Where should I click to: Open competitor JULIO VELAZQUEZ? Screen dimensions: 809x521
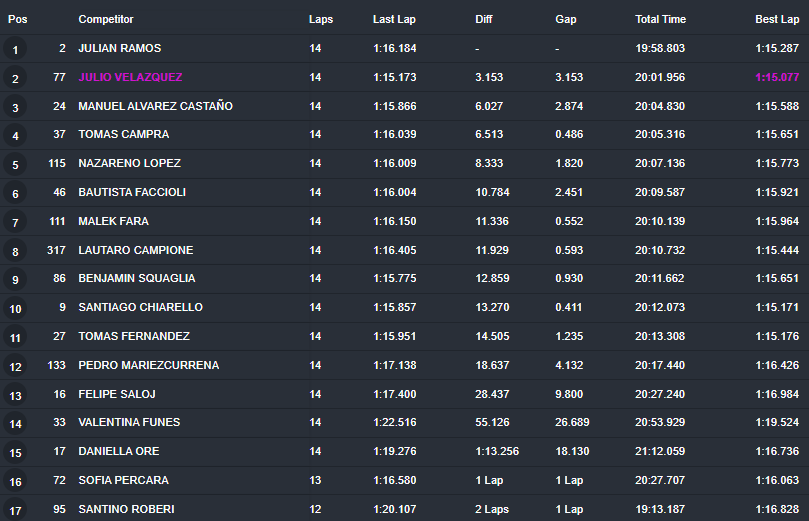pyautogui.click(x=130, y=77)
